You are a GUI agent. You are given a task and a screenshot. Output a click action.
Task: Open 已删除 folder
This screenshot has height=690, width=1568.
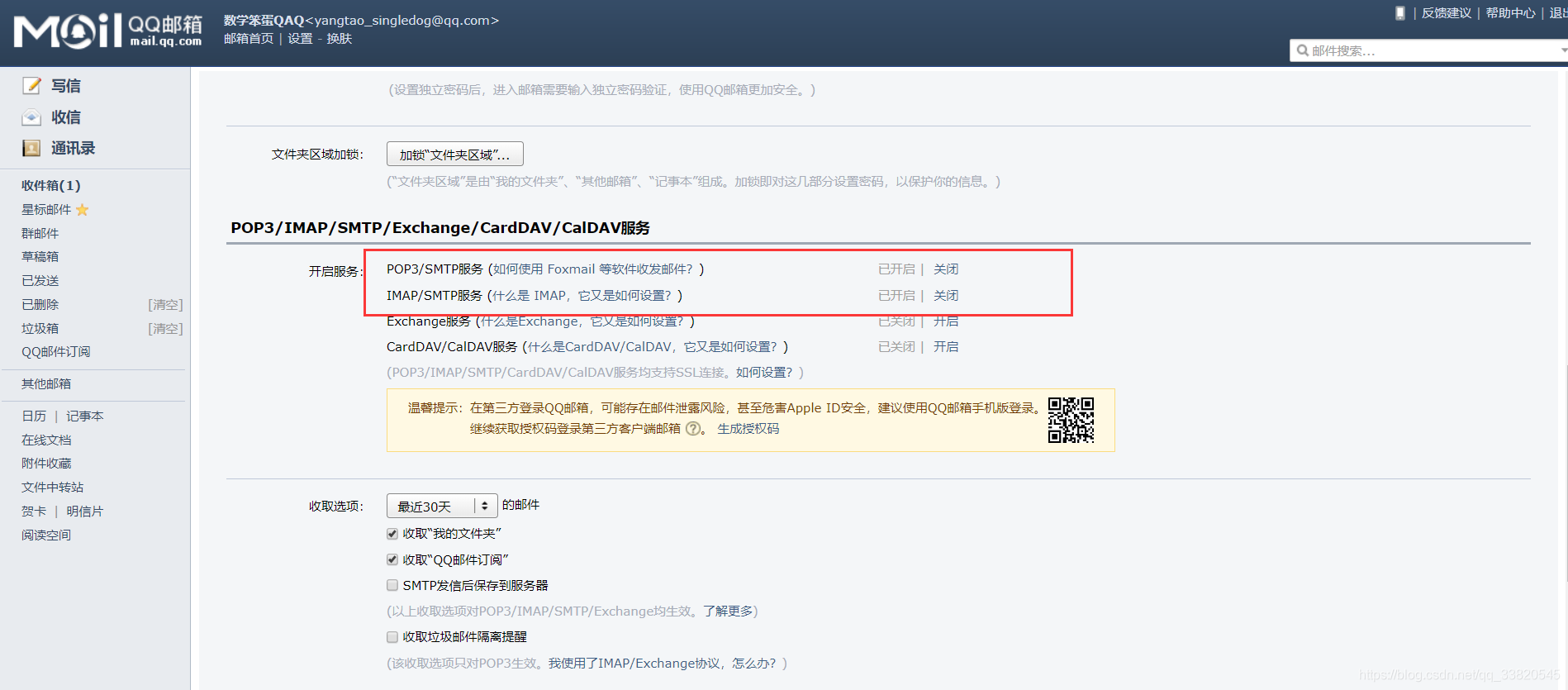[40, 305]
